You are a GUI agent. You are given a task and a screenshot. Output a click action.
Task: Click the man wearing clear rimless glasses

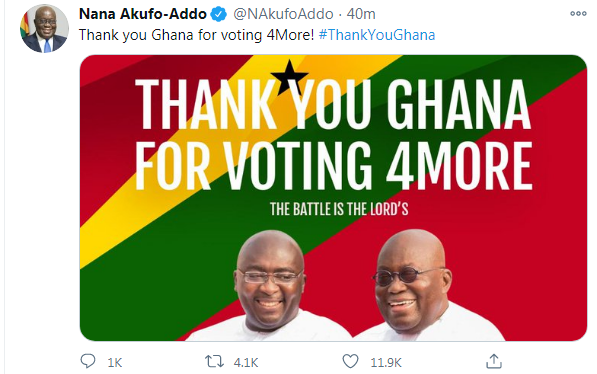270,286
